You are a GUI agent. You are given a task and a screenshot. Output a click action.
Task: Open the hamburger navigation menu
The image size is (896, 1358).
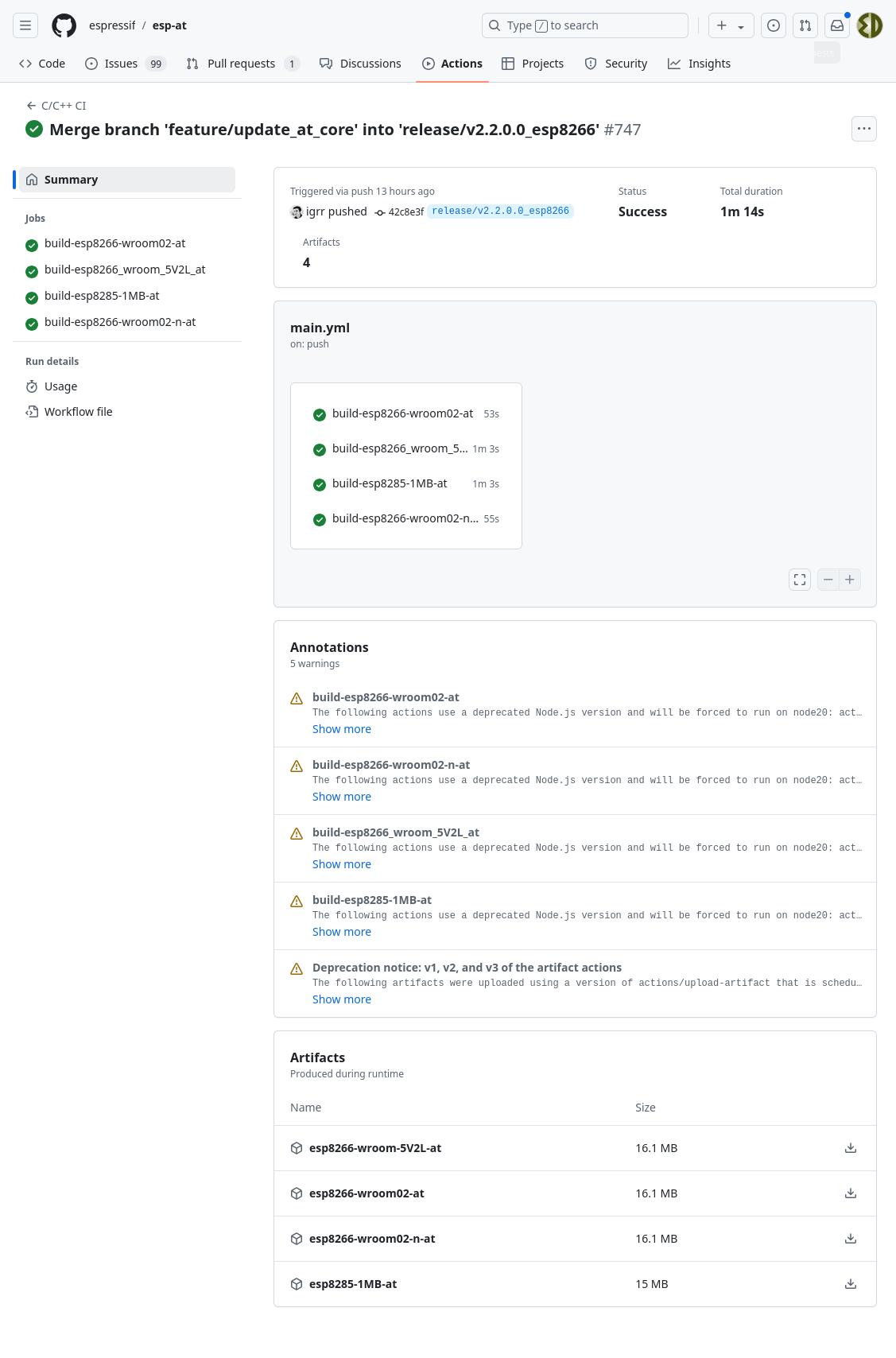click(25, 25)
